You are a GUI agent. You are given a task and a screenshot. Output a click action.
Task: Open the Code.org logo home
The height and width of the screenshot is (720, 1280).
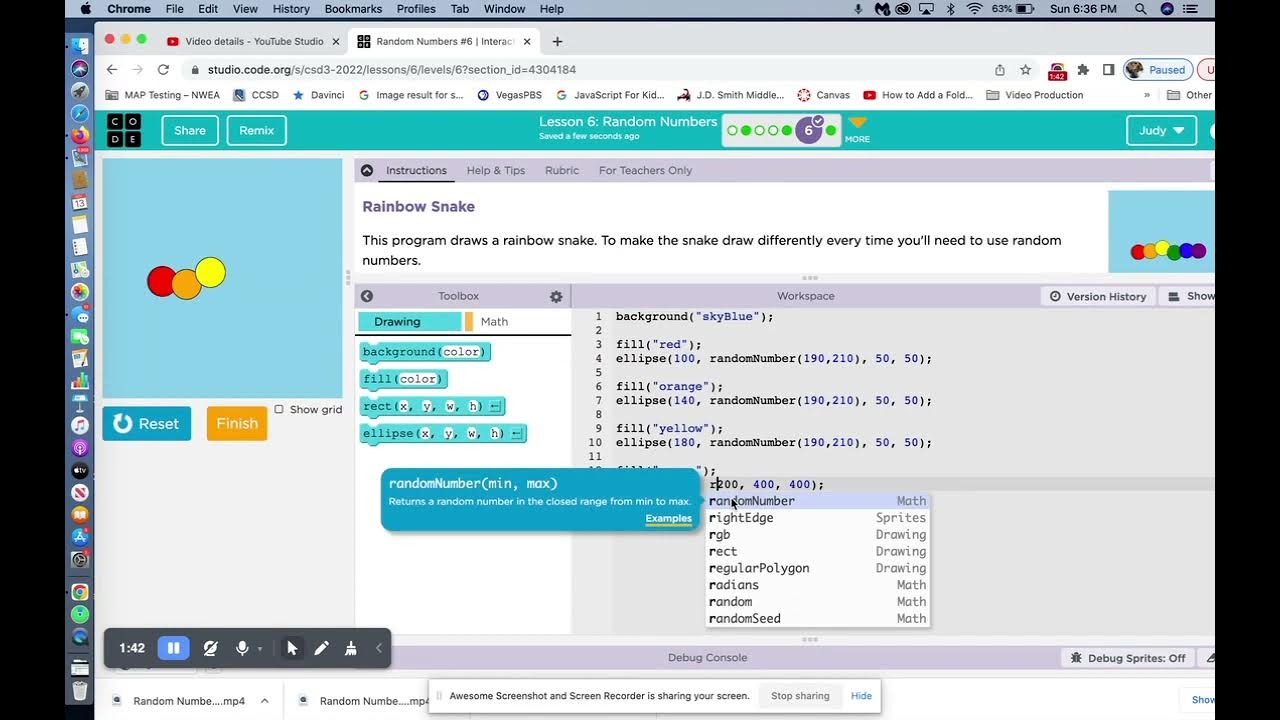124,130
